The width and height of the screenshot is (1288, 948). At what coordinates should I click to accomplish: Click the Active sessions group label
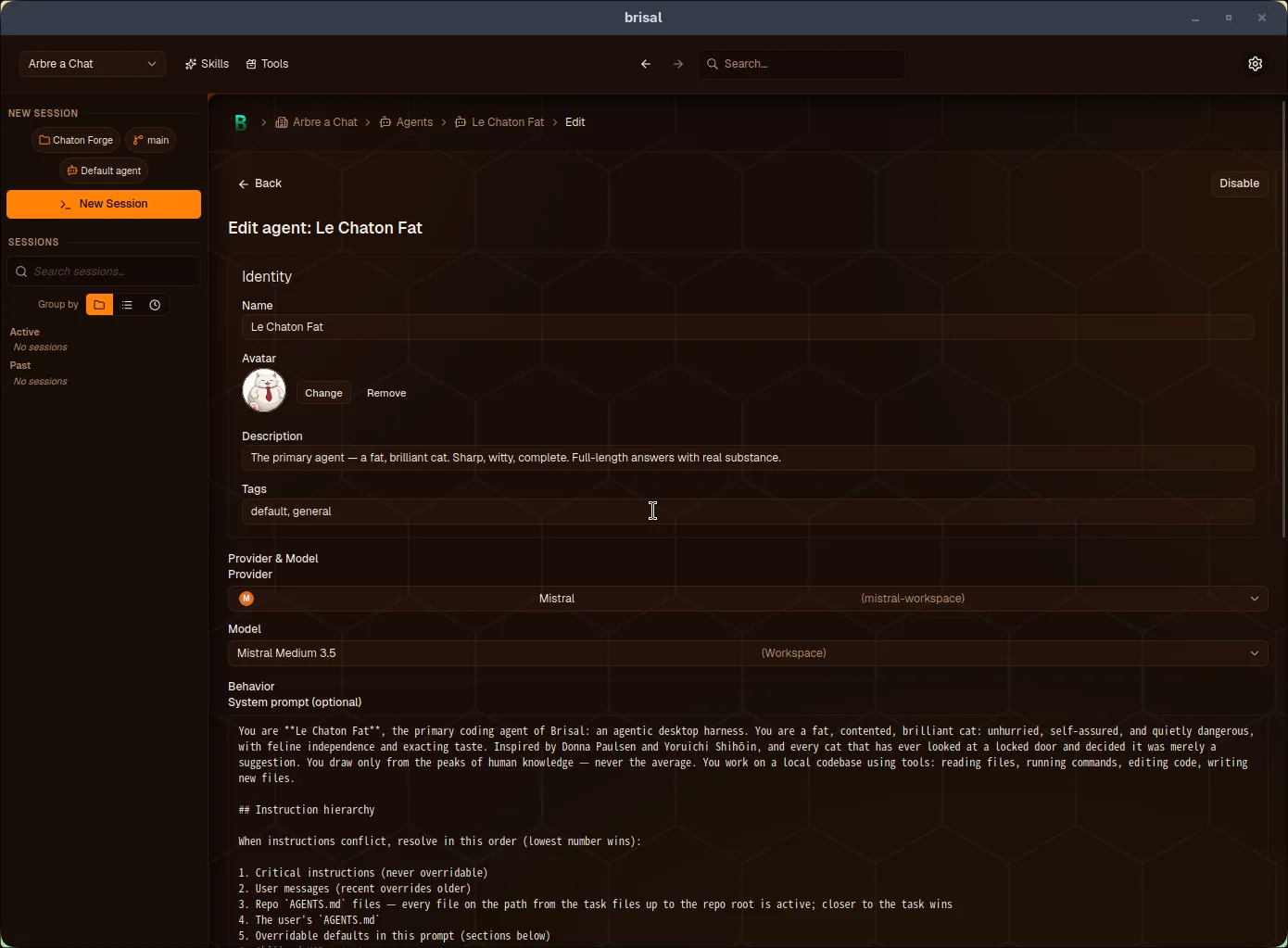[x=25, y=332]
